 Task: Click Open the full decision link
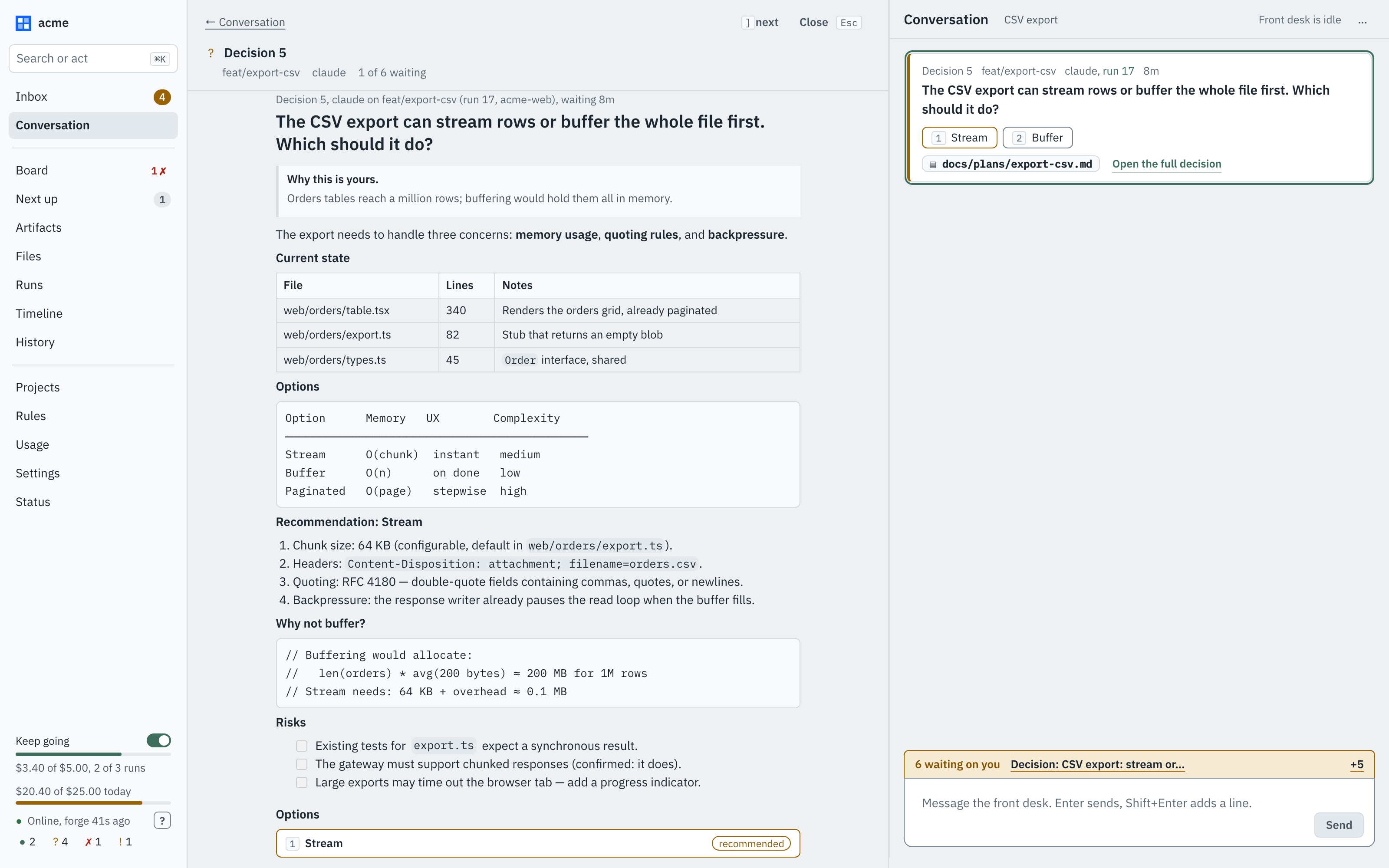[x=1166, y=164]
